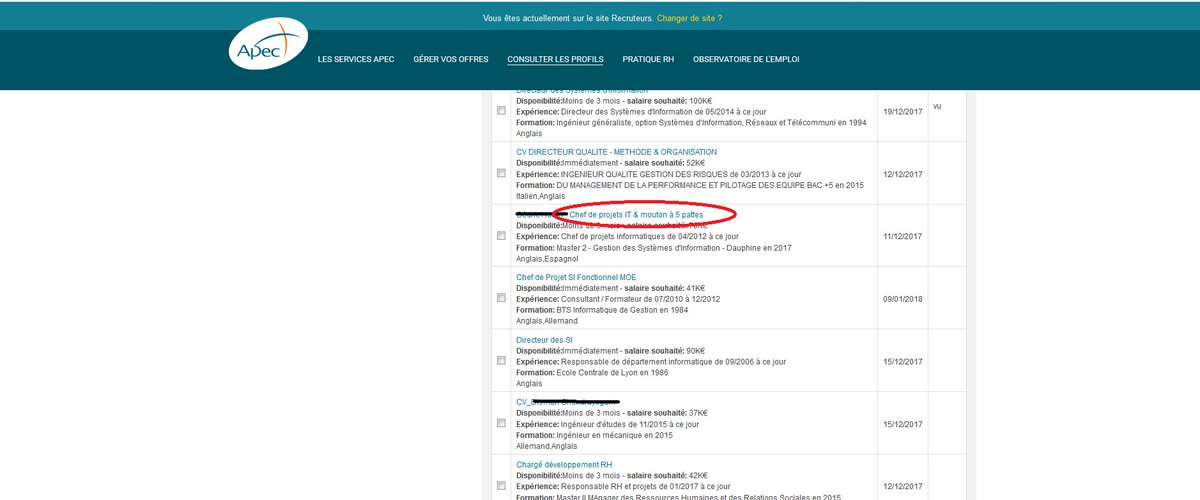Open Directeur des SI profile link
The width and height of the screenshot is (1200, 500).
tap(544, 340)
